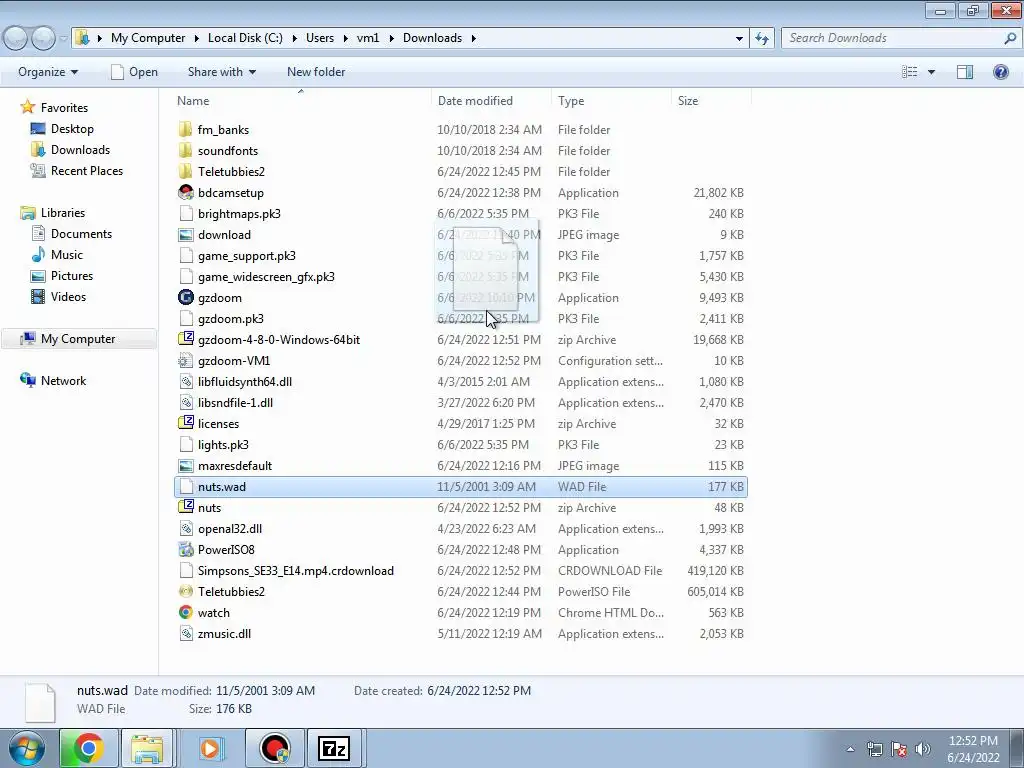Click the download JPEG image icon
Screen dimensions: 1024x768
(x=185, y=234)
